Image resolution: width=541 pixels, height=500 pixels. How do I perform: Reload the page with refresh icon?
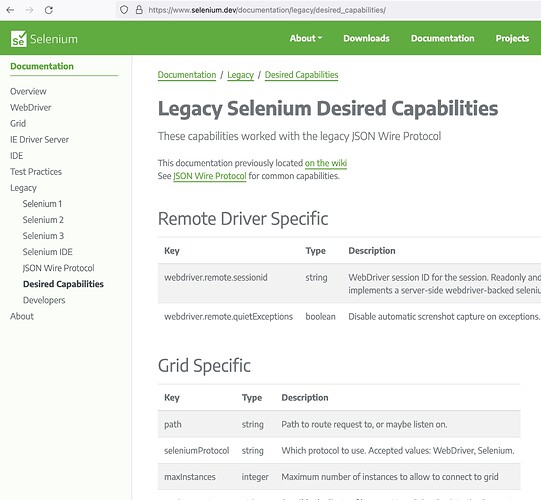click(x=49, y=10)
